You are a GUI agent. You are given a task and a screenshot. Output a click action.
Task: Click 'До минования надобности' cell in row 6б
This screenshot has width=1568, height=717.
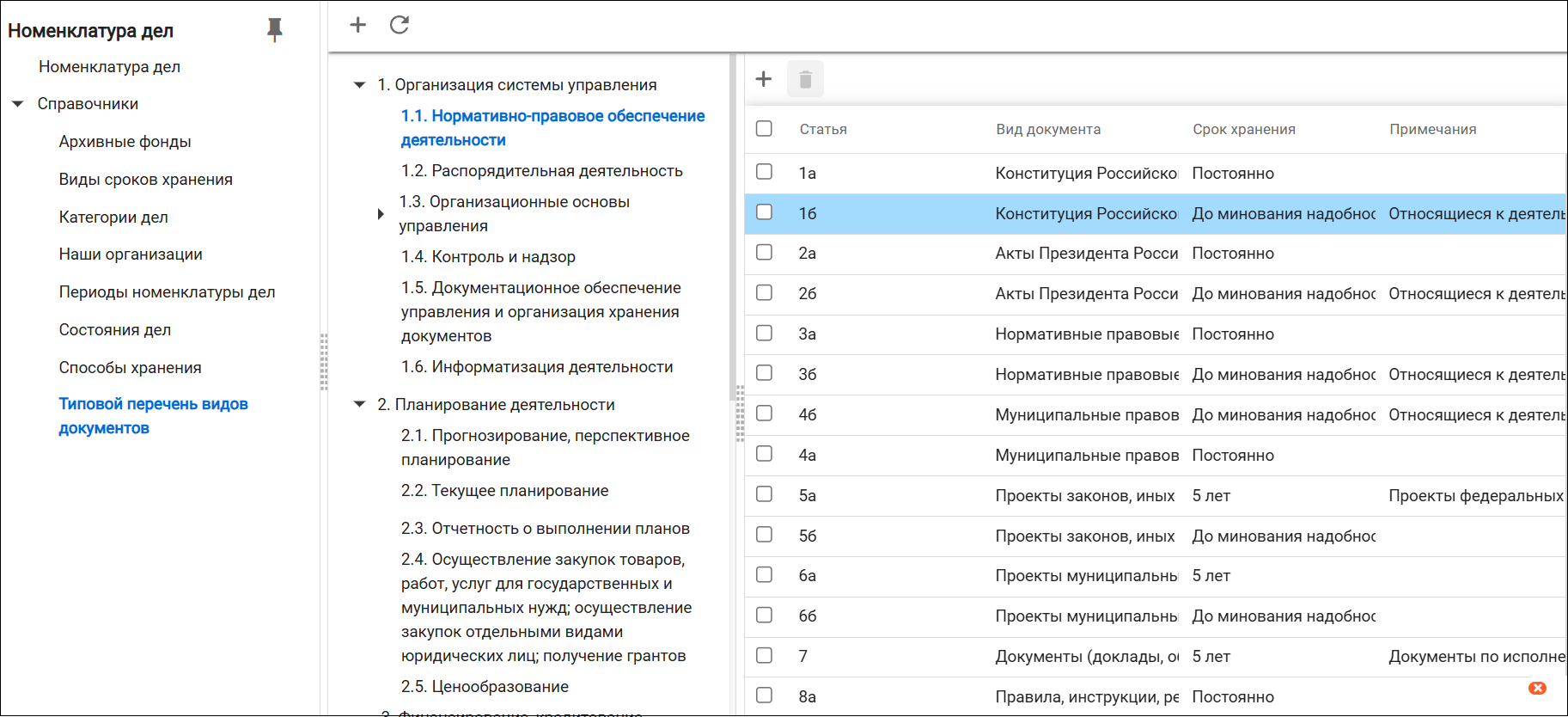pyautogui.click(x=1284, y=616)
